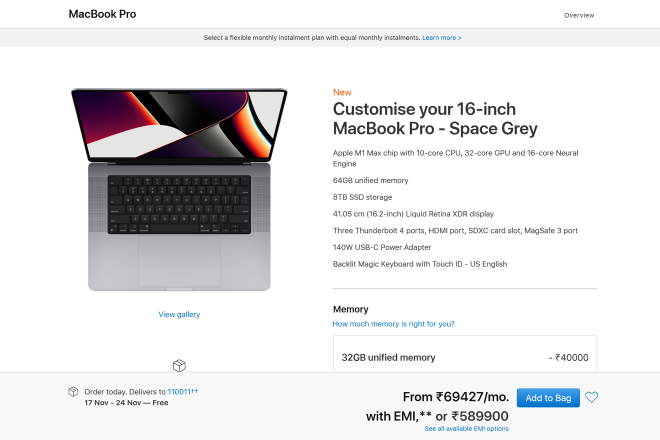Click the delivery box icon in order bar
The height and width of the screenshot is (440, 660).
[73, 392]
